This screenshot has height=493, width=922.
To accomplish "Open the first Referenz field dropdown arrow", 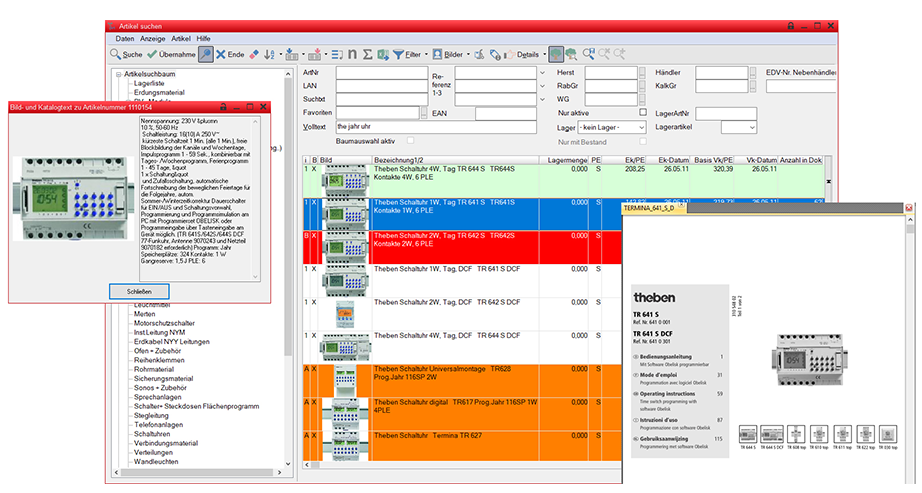I will pyautogui.click(x=542, y=73).
